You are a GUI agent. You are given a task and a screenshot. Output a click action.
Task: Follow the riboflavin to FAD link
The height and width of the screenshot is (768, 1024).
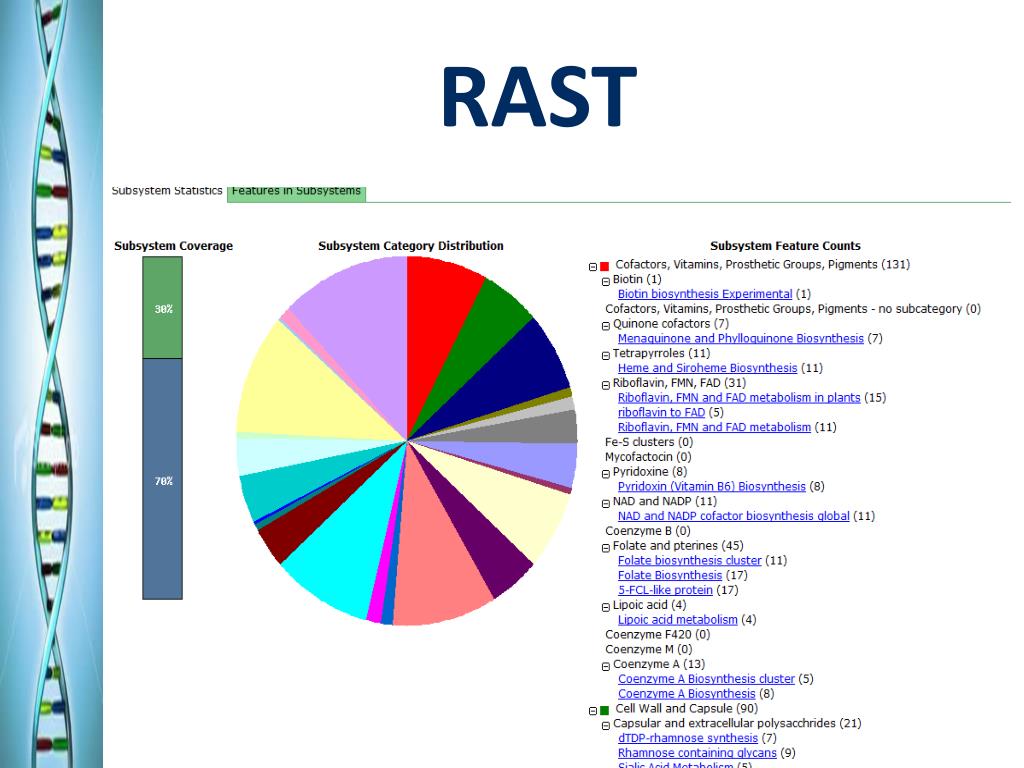tap(661, 412)
